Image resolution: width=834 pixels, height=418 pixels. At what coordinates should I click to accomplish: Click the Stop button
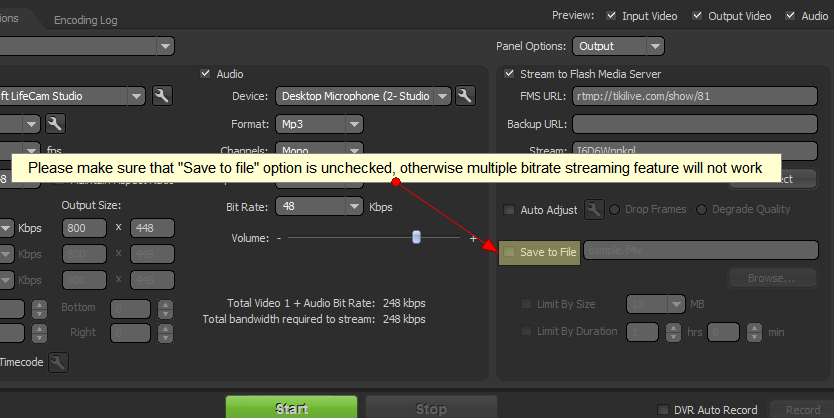click(431, 408)
